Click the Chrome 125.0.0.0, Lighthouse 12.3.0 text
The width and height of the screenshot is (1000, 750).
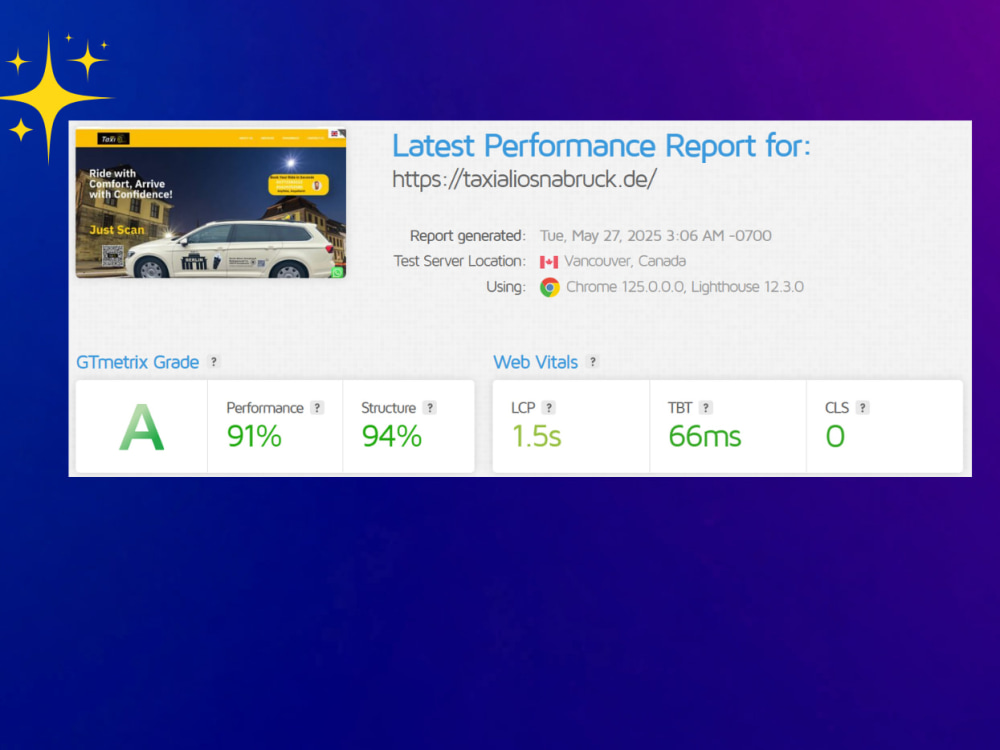(x=685, y=287)
